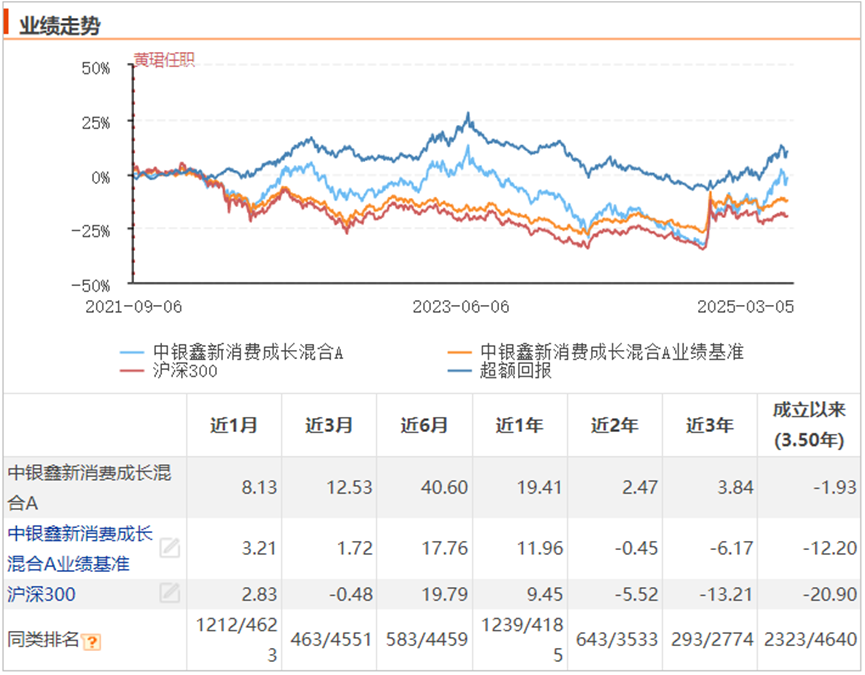Select the 近1年 column header
This screenshot has height=675, width=865.
click(519, 425)
